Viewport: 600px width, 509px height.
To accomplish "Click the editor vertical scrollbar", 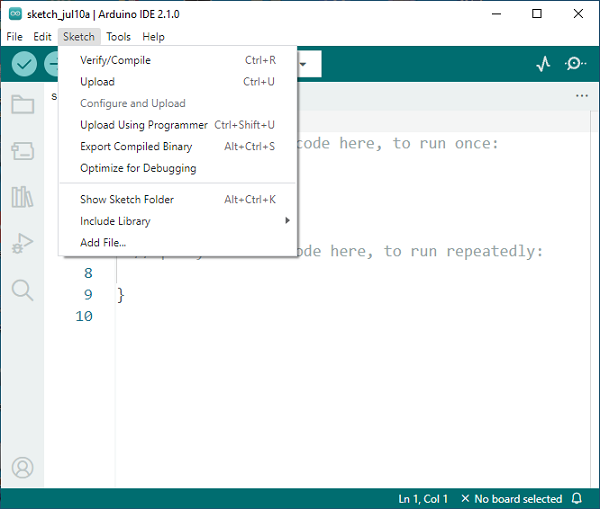I will pyautogui.click(x=595, y=299).
